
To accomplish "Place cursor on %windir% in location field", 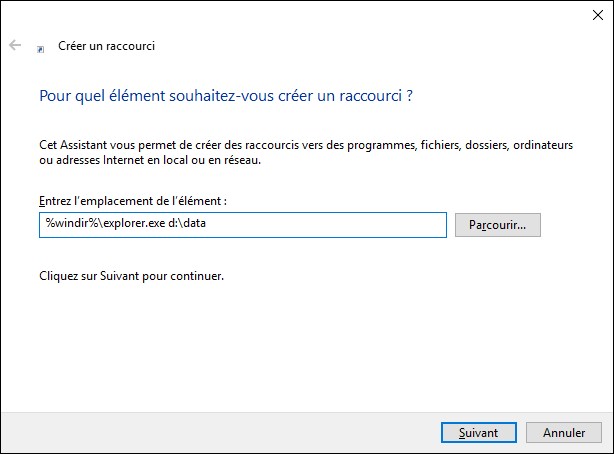I will 63,225.
